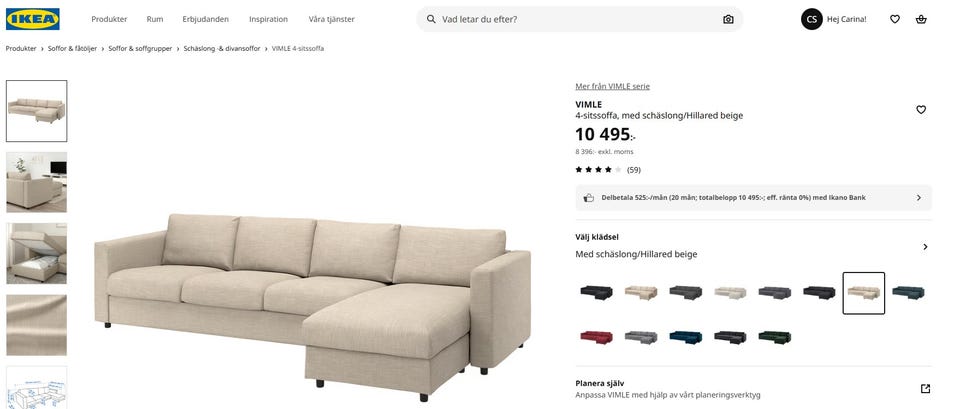Open the Inspiration menu
960x409 pixels.
(268, 19)
